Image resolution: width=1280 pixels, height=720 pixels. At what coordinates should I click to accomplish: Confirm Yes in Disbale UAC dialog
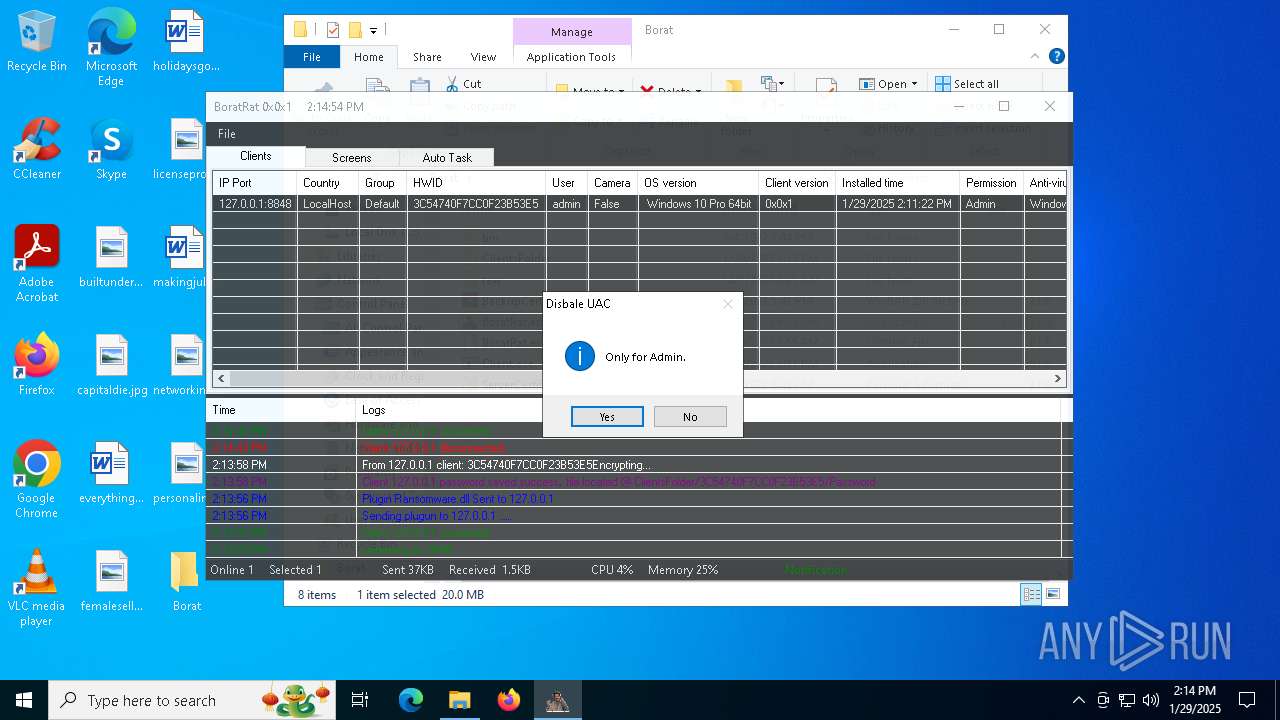tap(607, 417)
